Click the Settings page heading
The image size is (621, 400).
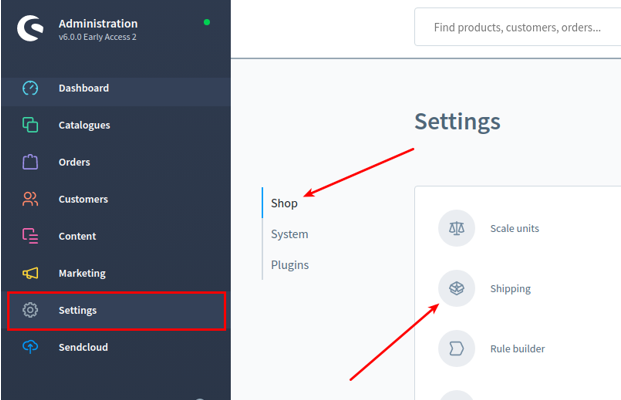point(457,121)
